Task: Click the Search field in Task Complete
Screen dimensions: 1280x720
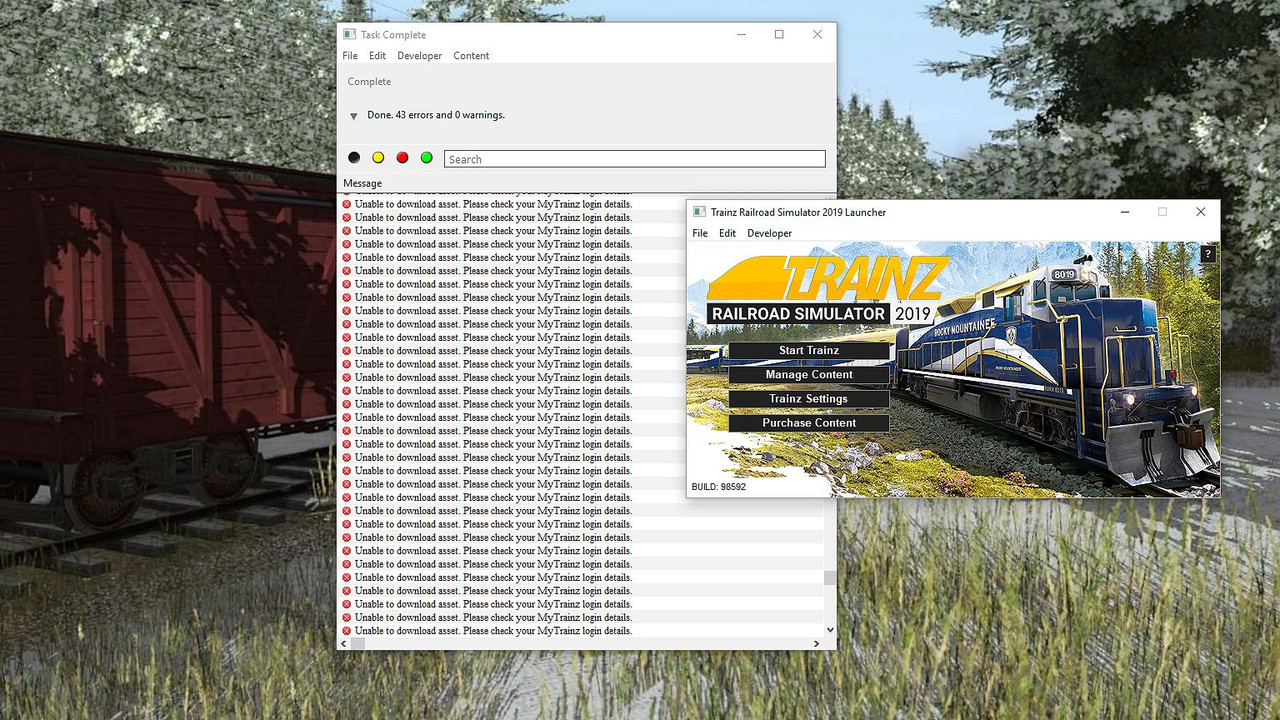Action: (x=635, y=159)
